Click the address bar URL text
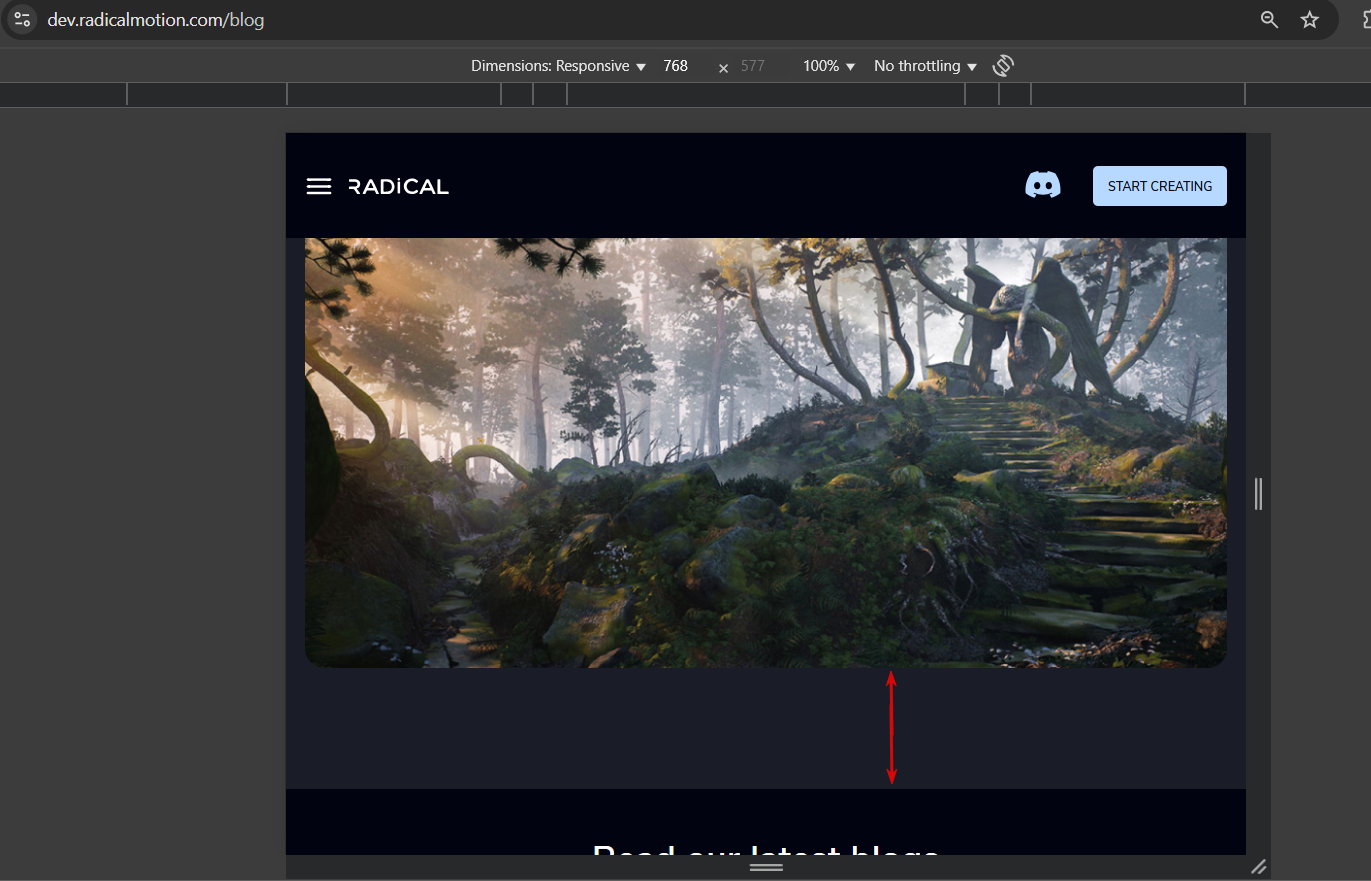This screenshot has height=881, width=1371. (x=156, y=20)
